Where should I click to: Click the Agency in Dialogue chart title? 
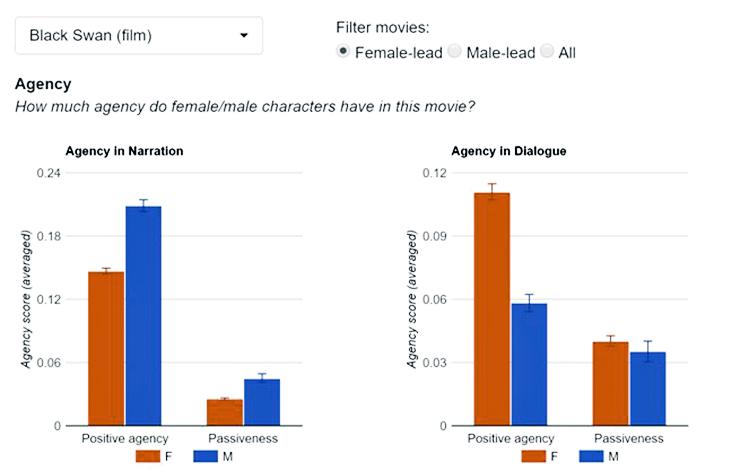click(x=509, y=151)
